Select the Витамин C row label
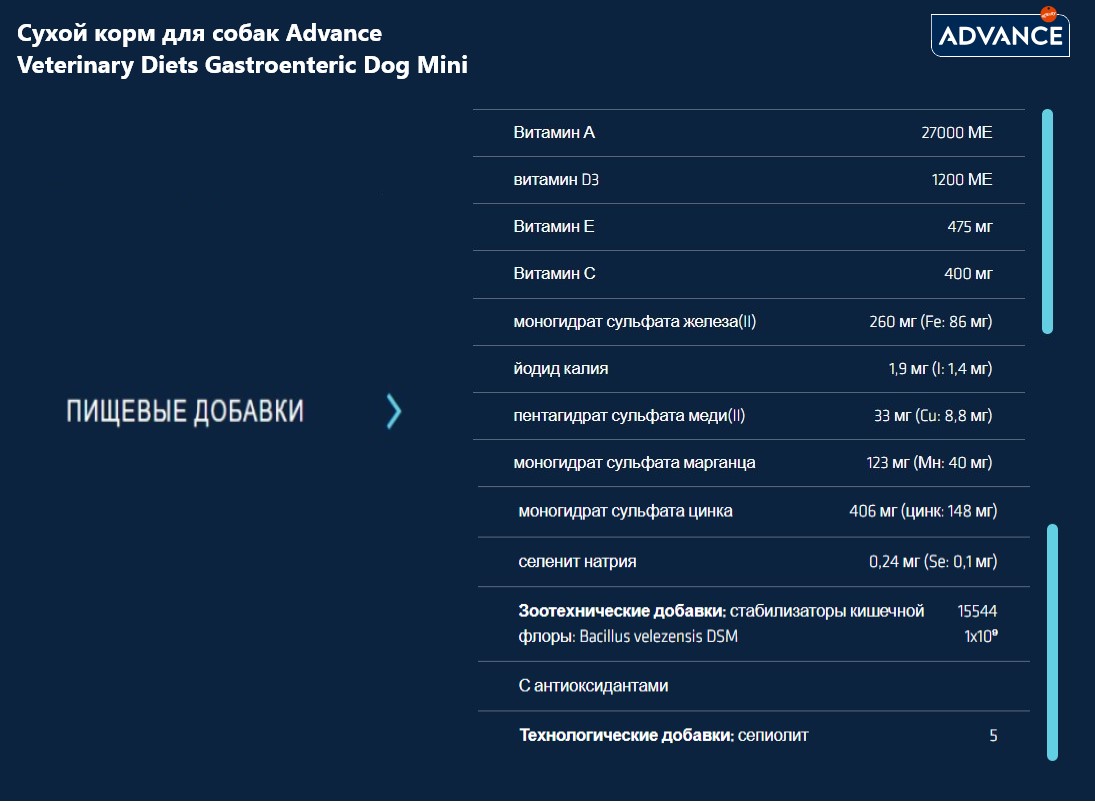The height and width of the screenshot is (803, 1095). point(554,274)
